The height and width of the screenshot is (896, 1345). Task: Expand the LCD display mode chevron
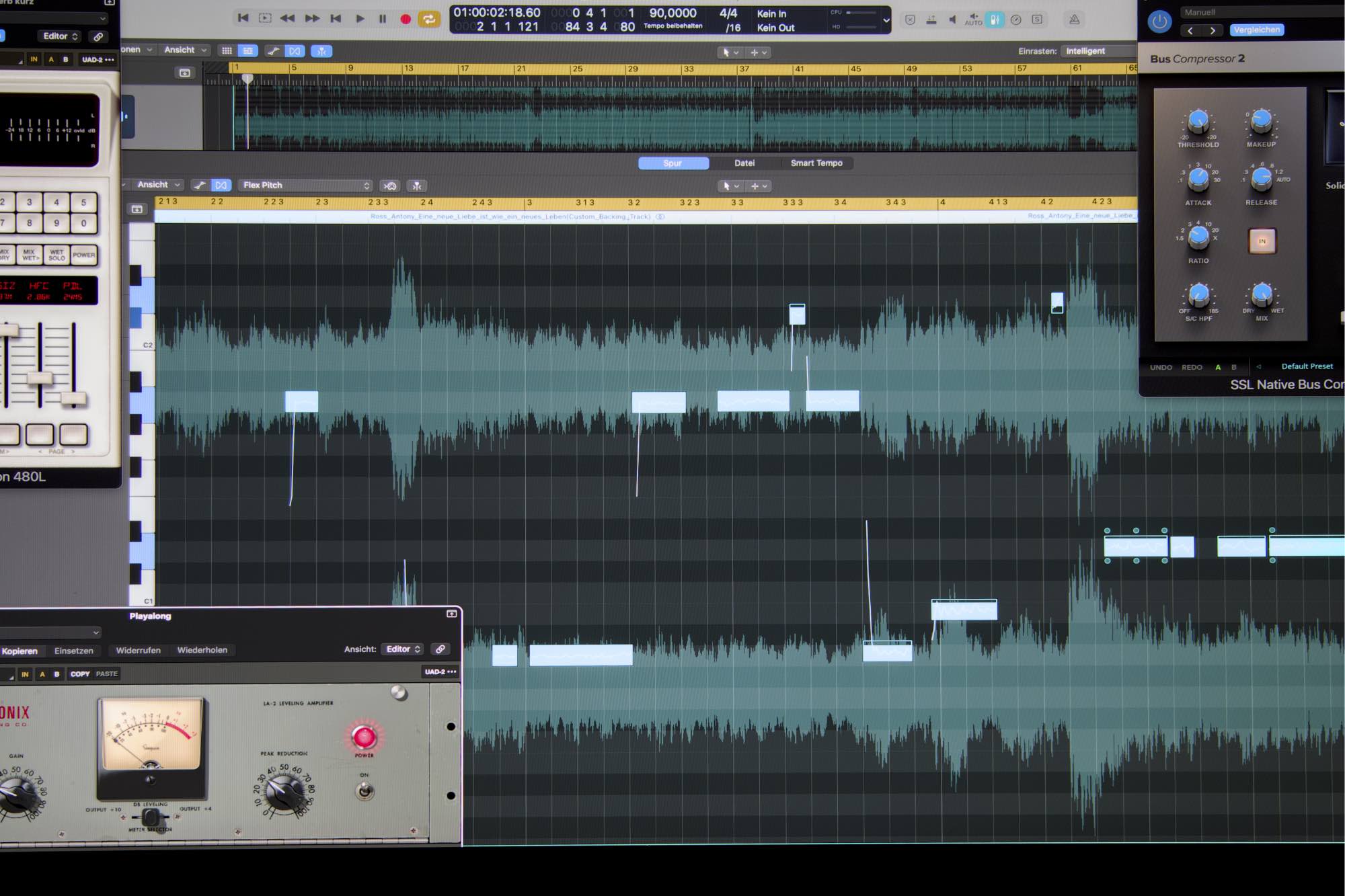(x=886, y=20)
